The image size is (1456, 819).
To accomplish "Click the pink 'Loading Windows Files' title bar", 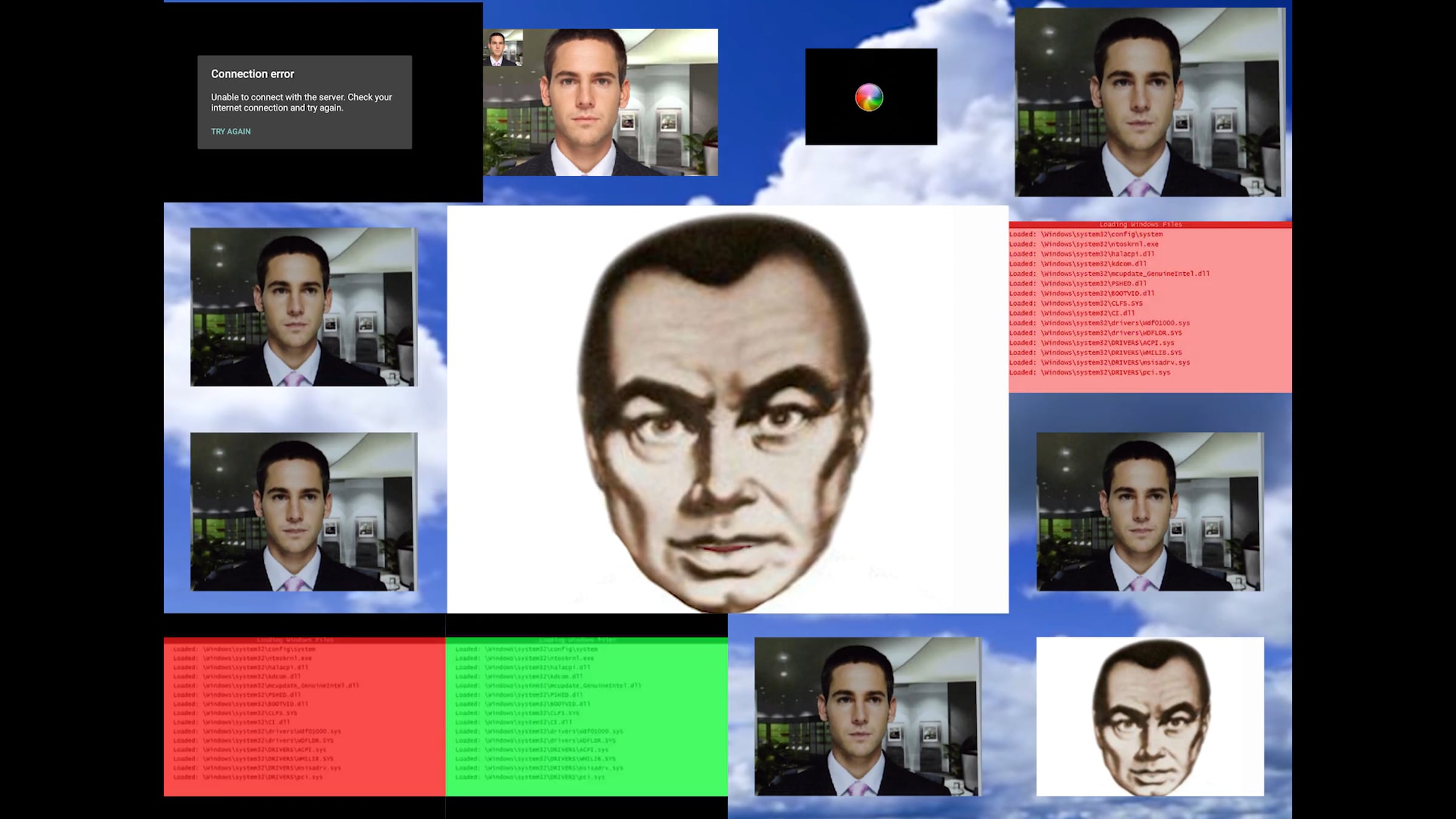I will [x=1141, y=224].
